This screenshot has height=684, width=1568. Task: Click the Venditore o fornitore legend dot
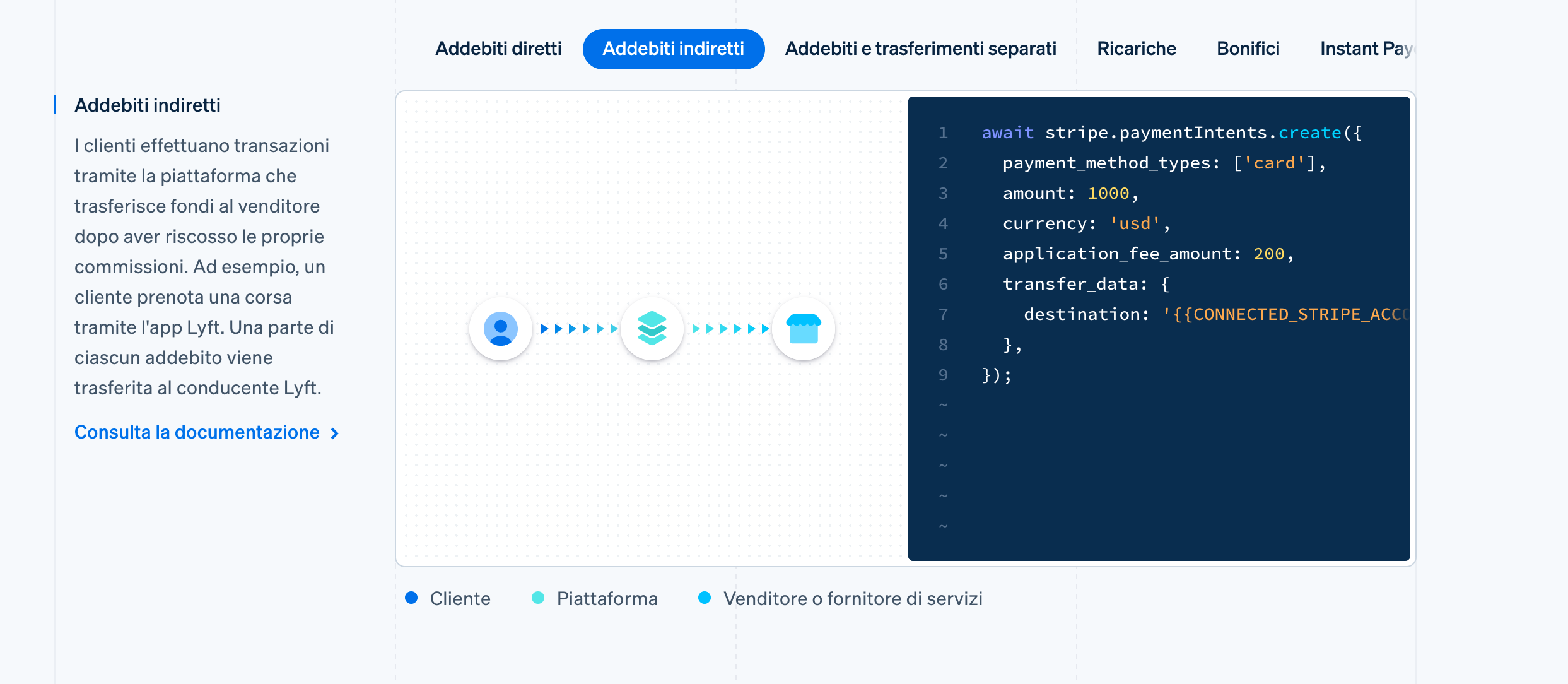tap(705, 598)
